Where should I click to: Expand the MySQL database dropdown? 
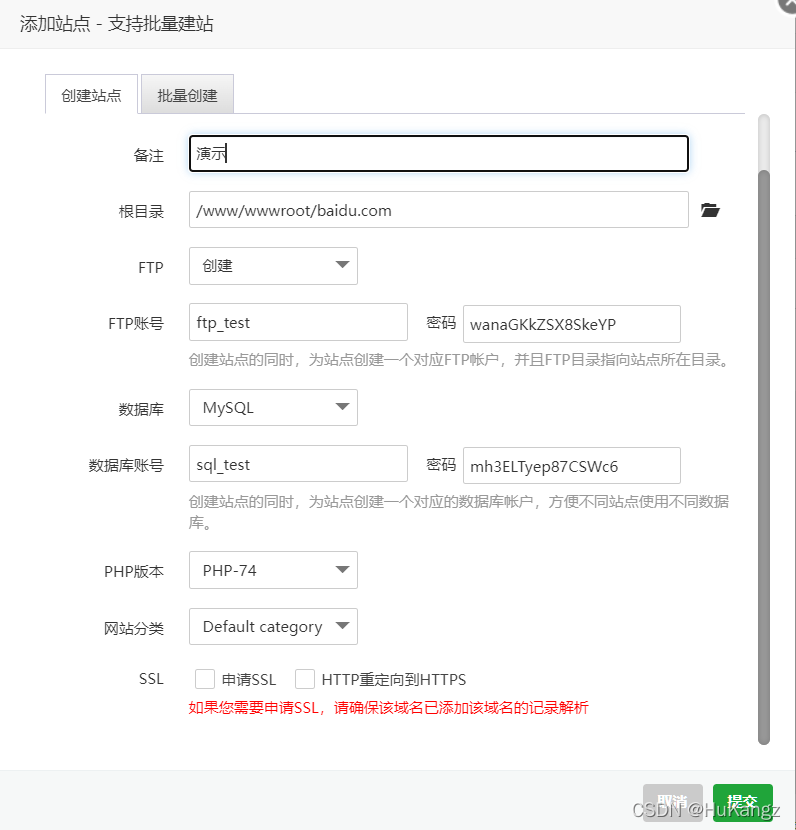[273, 408]
